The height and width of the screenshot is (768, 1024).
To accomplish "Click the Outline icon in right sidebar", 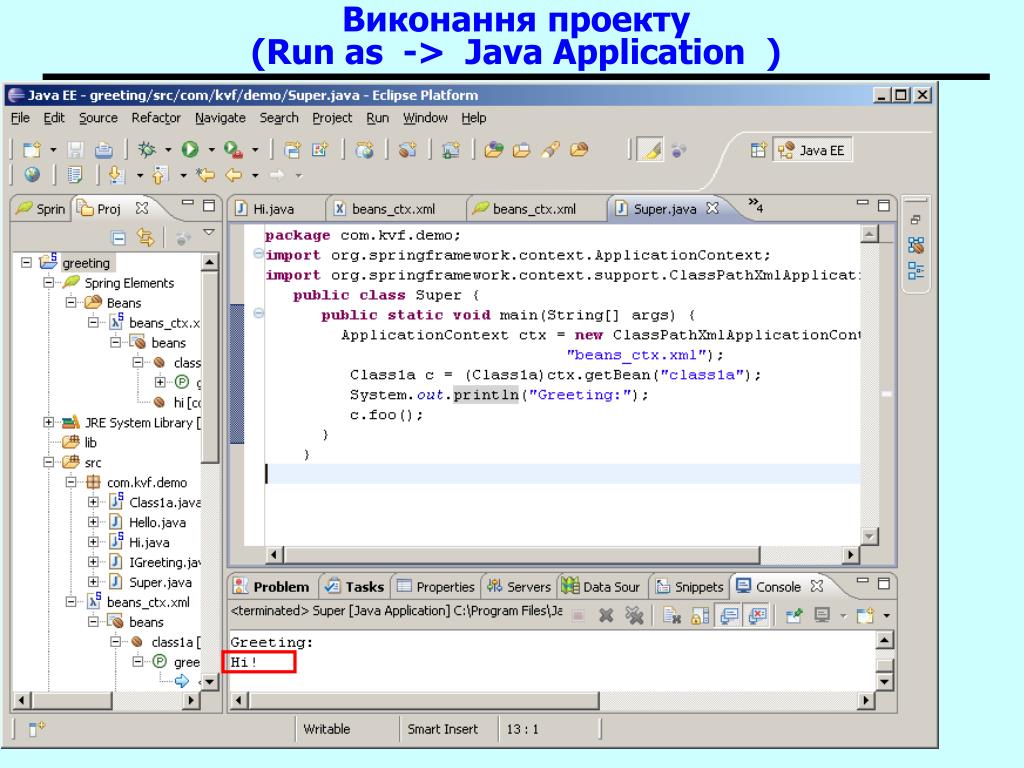I will pyautogui.click(x=916, y=270).
